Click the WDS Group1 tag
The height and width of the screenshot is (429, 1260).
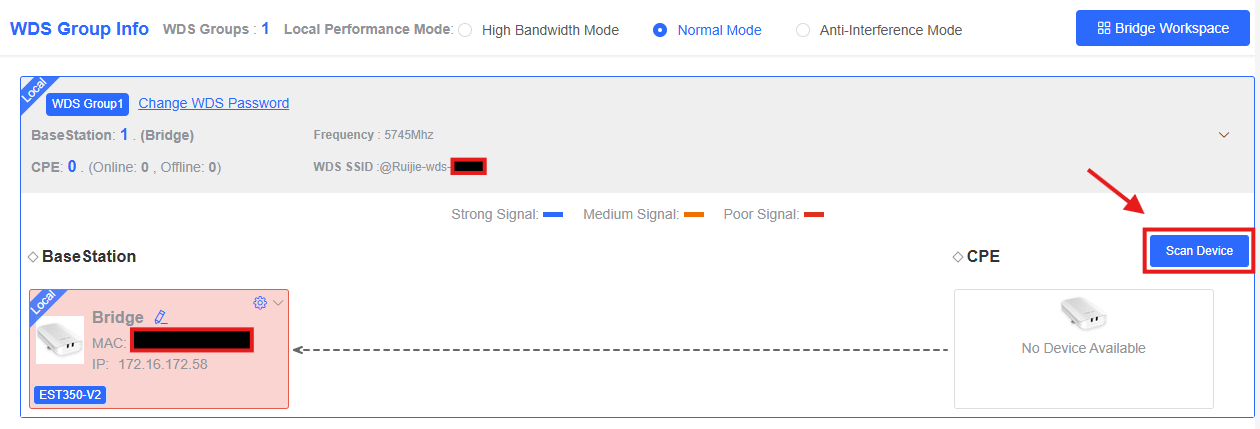click(x=87, y=103)
